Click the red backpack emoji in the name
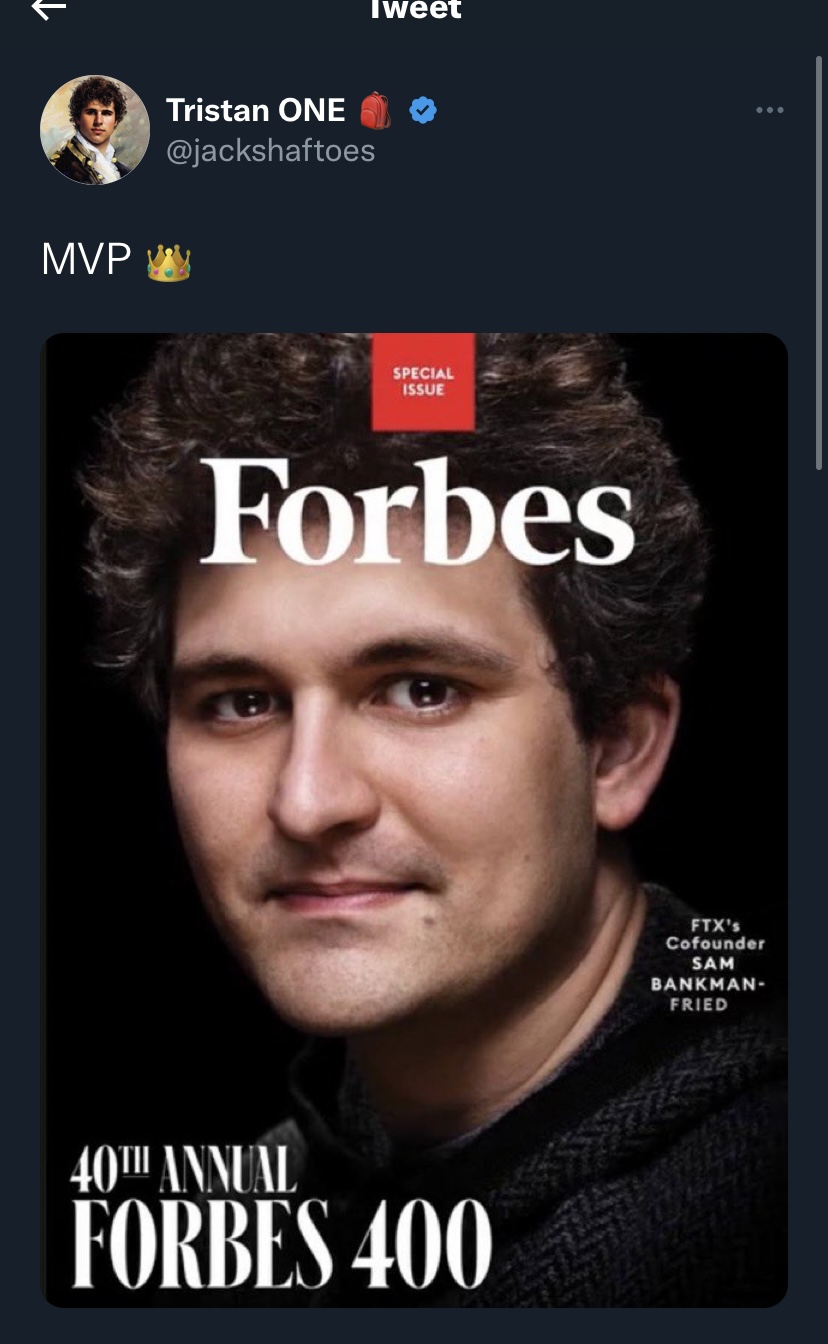Screen dimensions: 828x1344 tap(376, 110)
